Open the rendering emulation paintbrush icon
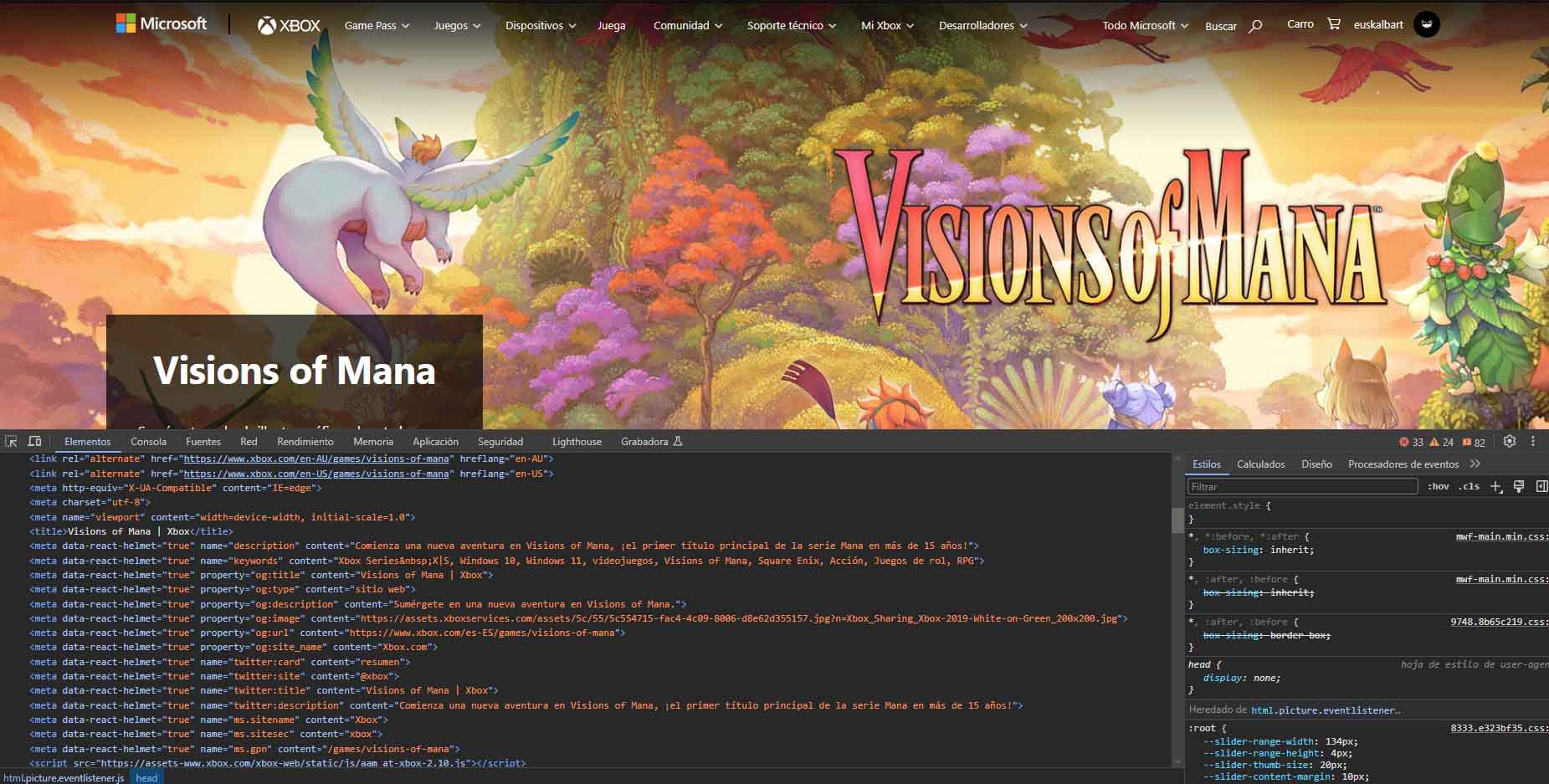The width and height of the screenshot is (1549, 784). pos(1519,486)
